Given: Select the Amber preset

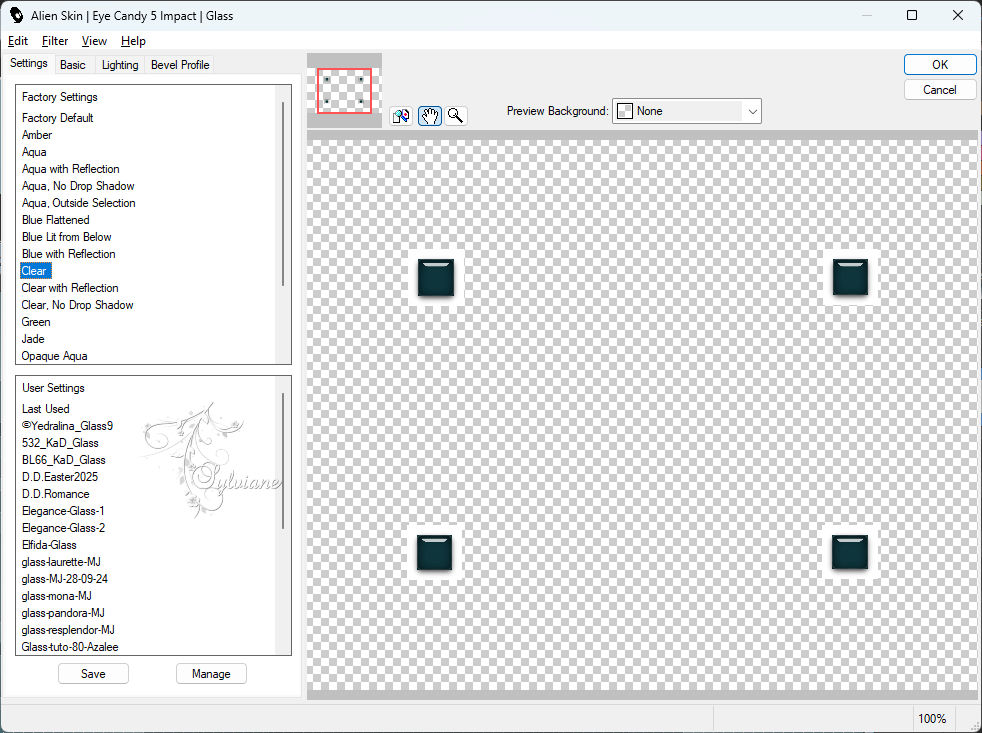Looking at the screenshot, I should 37,135.
